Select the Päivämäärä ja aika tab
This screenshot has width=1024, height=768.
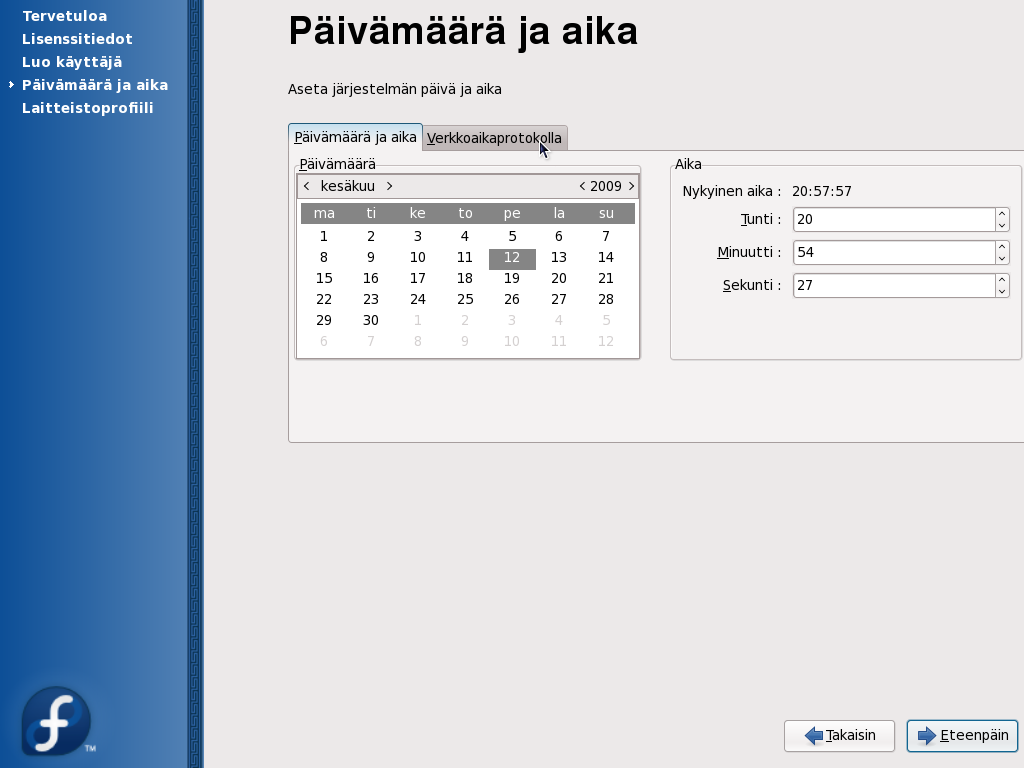[x=355, y=138]
